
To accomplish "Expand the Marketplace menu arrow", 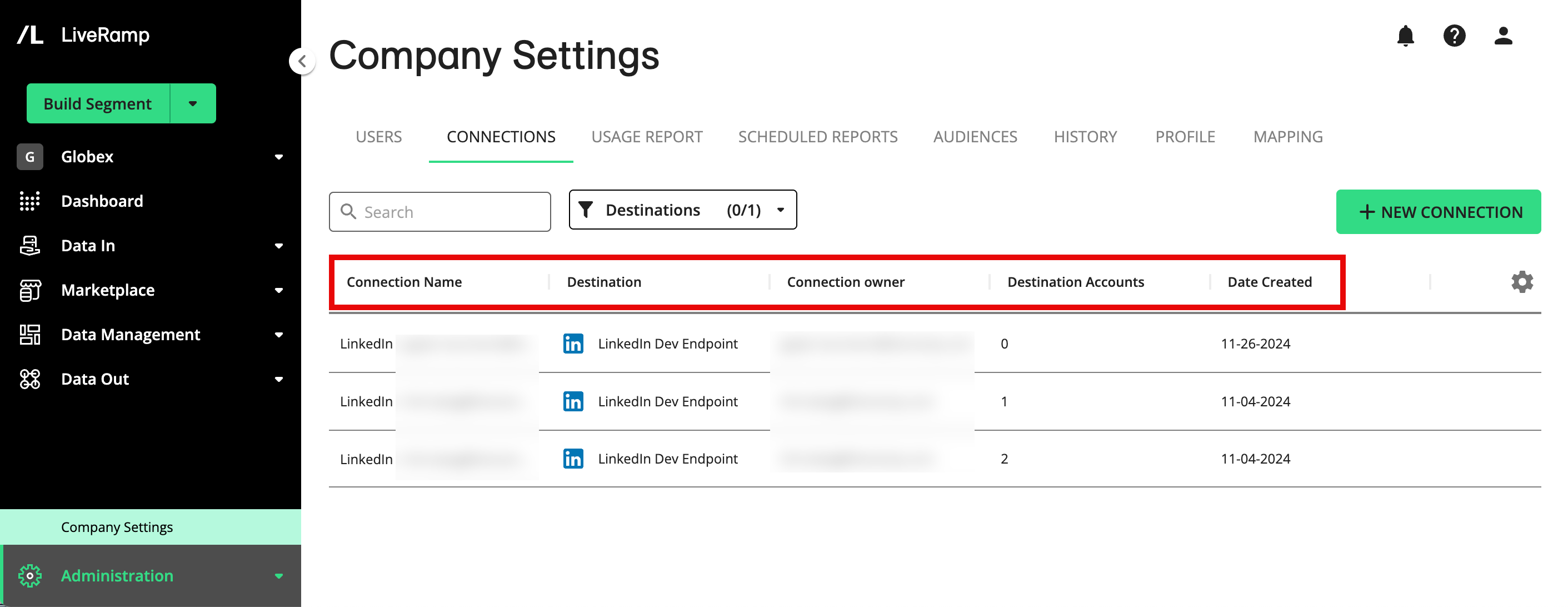I will coord(279,290).
